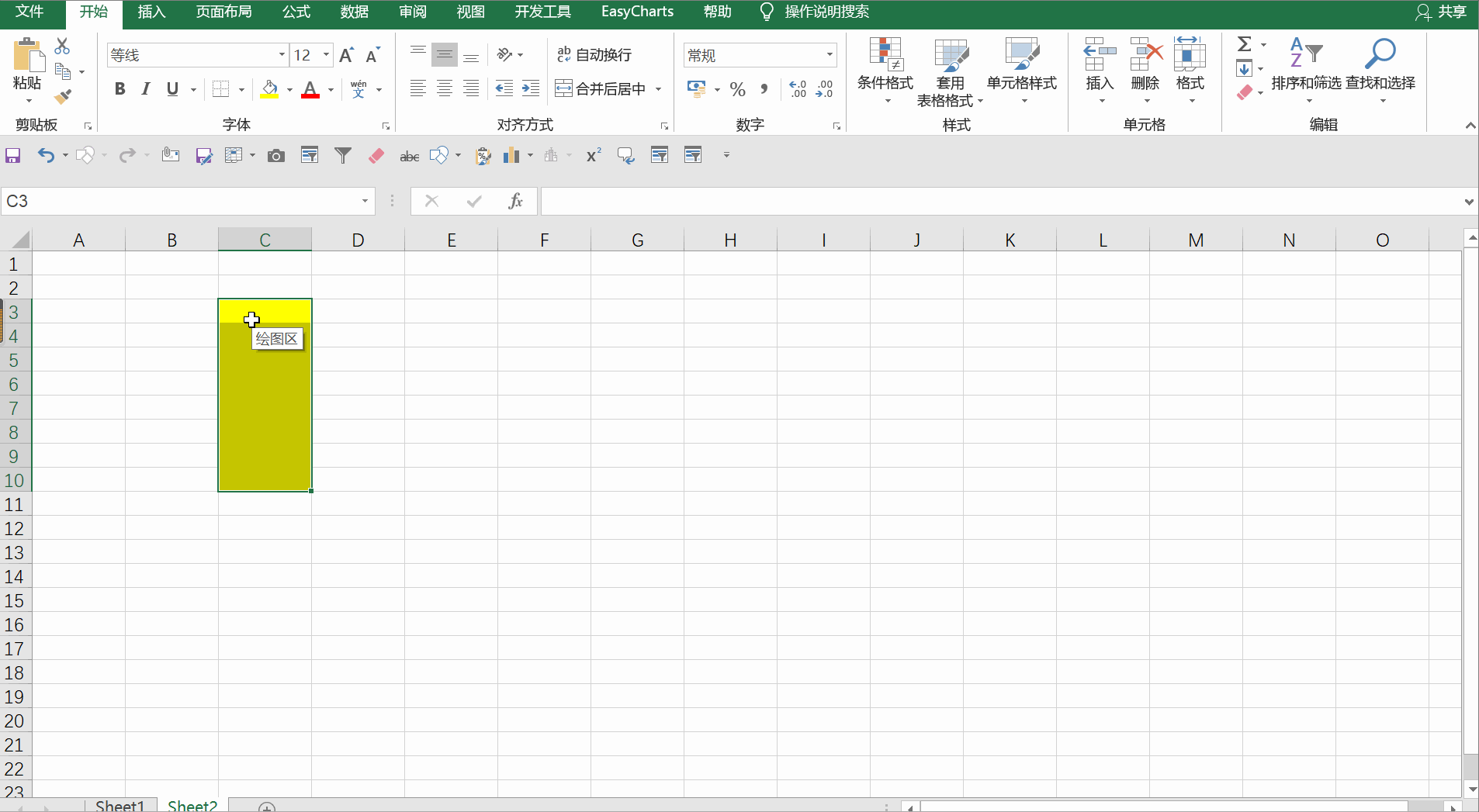Click the borders icon
This screenshot has height=812, width=1479.
(x=221, y=89)
